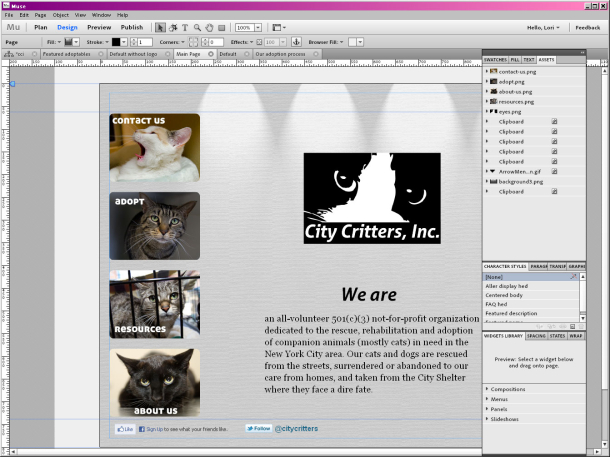The image size is (610, 457).
Task: Open the File menu
Action: tap(9, 15)
